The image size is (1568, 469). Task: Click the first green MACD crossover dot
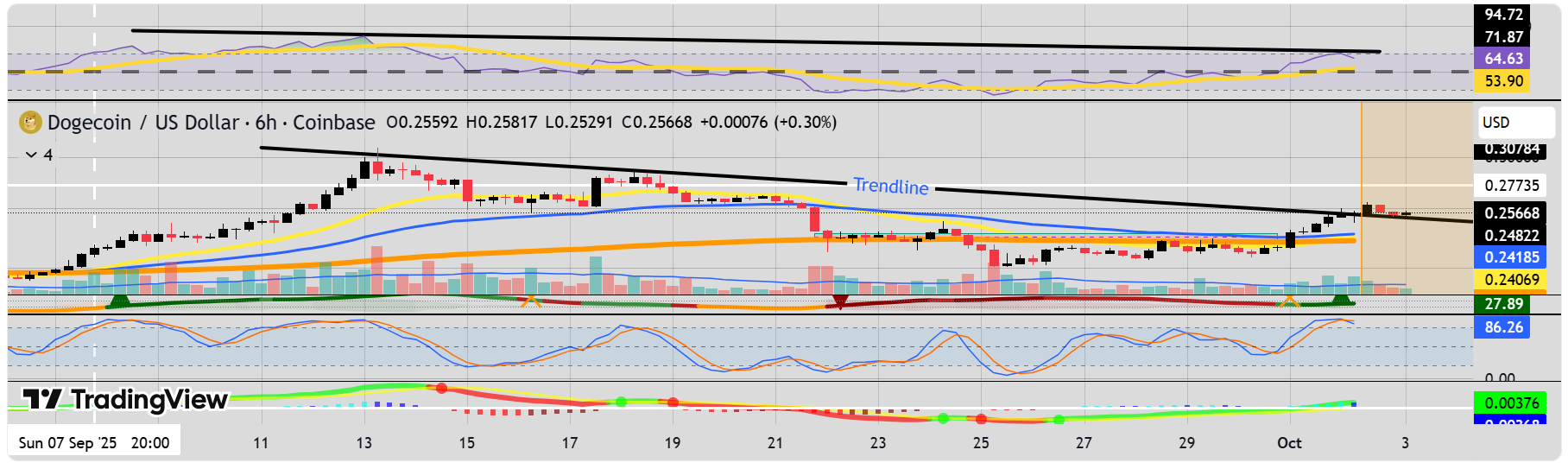(621, 402)
